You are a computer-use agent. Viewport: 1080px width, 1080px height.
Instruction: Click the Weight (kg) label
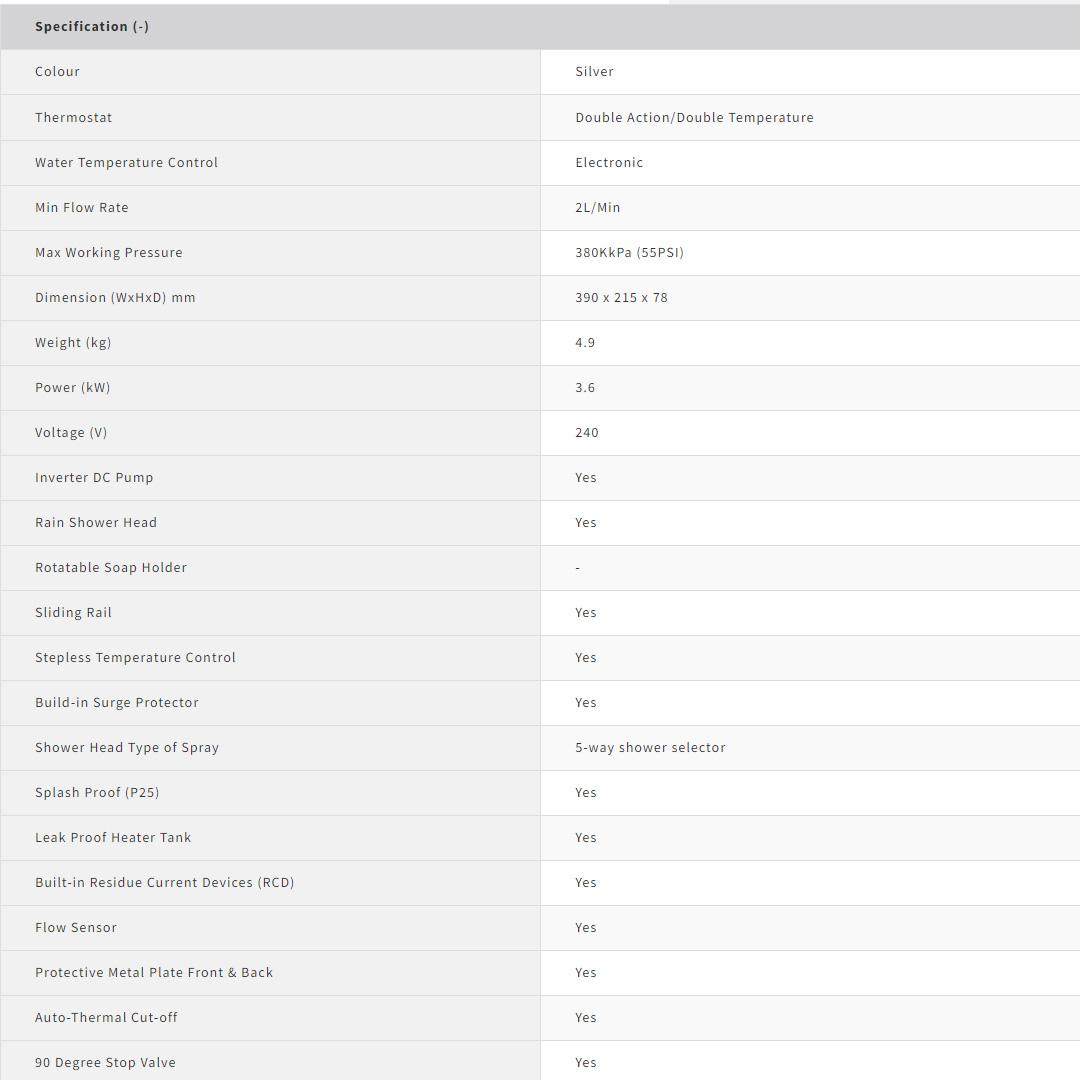[73, 343]
